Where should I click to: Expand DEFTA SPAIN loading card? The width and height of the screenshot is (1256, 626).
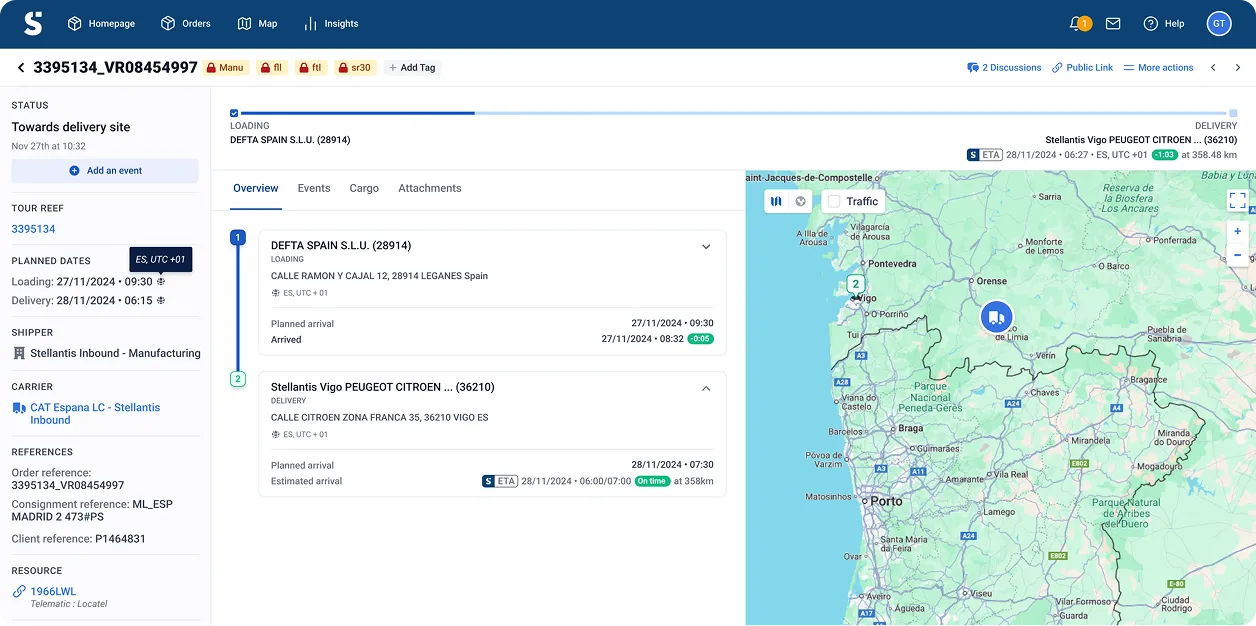(706, 247)
